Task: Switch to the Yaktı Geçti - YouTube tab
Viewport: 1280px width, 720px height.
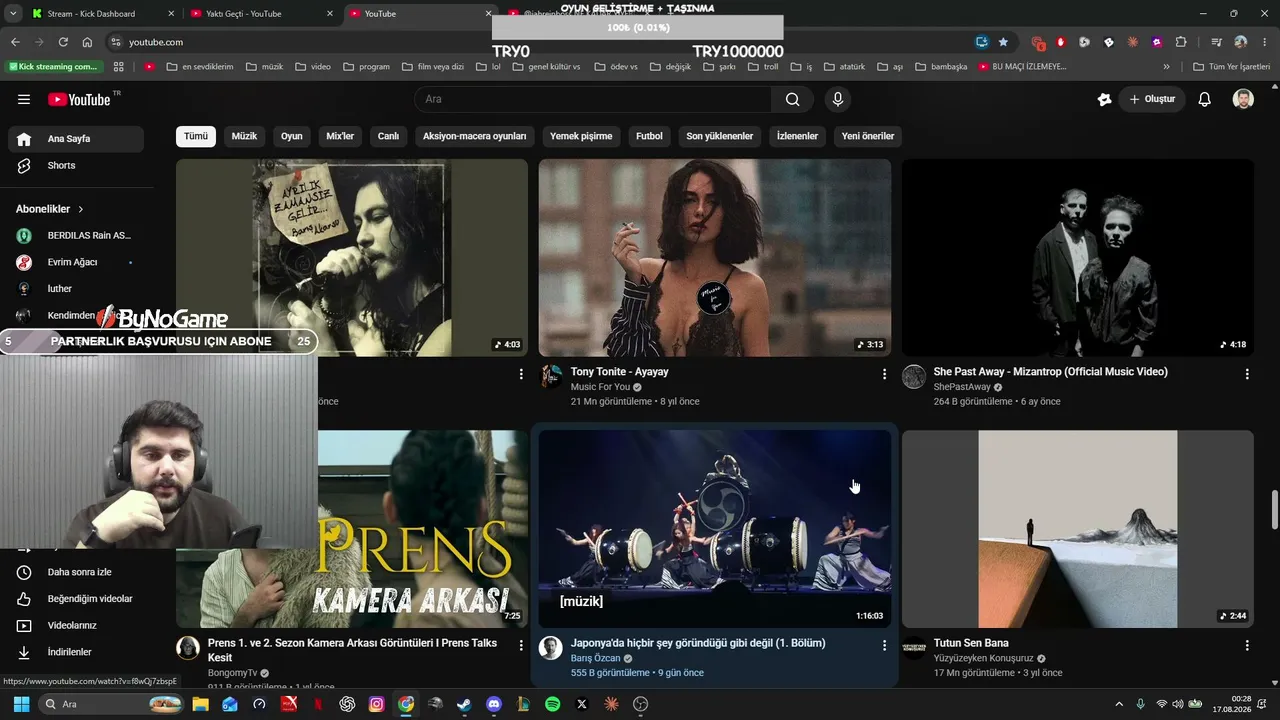Action: coord(260,14)
